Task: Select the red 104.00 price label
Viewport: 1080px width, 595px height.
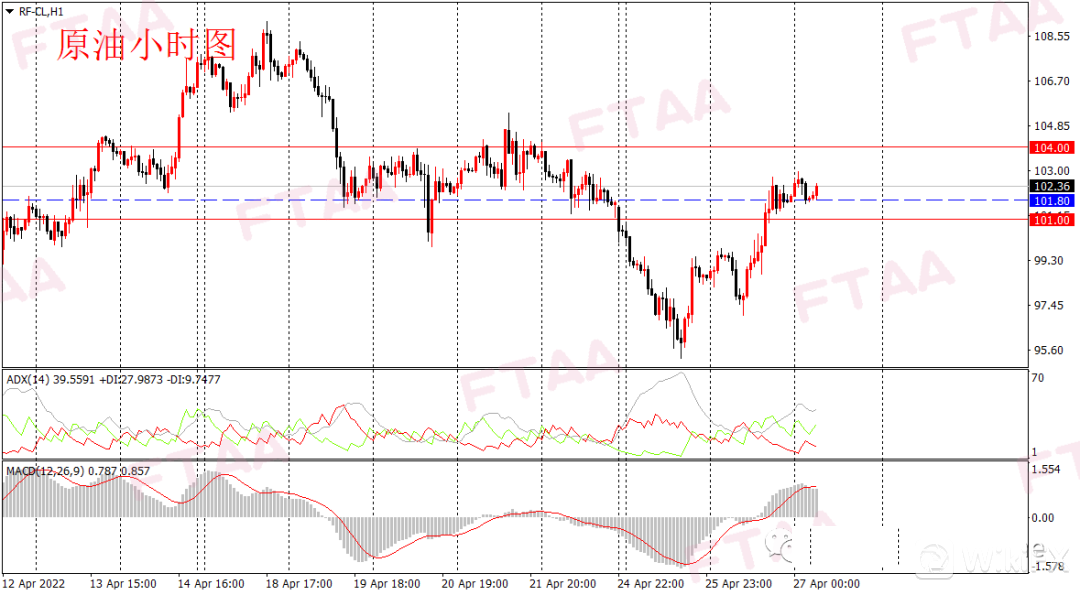Action: click(x=1051, y=147)
